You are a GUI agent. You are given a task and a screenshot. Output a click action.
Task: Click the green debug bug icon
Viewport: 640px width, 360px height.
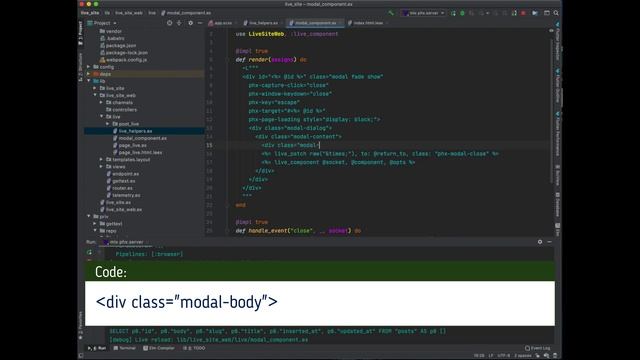(462, 13)
